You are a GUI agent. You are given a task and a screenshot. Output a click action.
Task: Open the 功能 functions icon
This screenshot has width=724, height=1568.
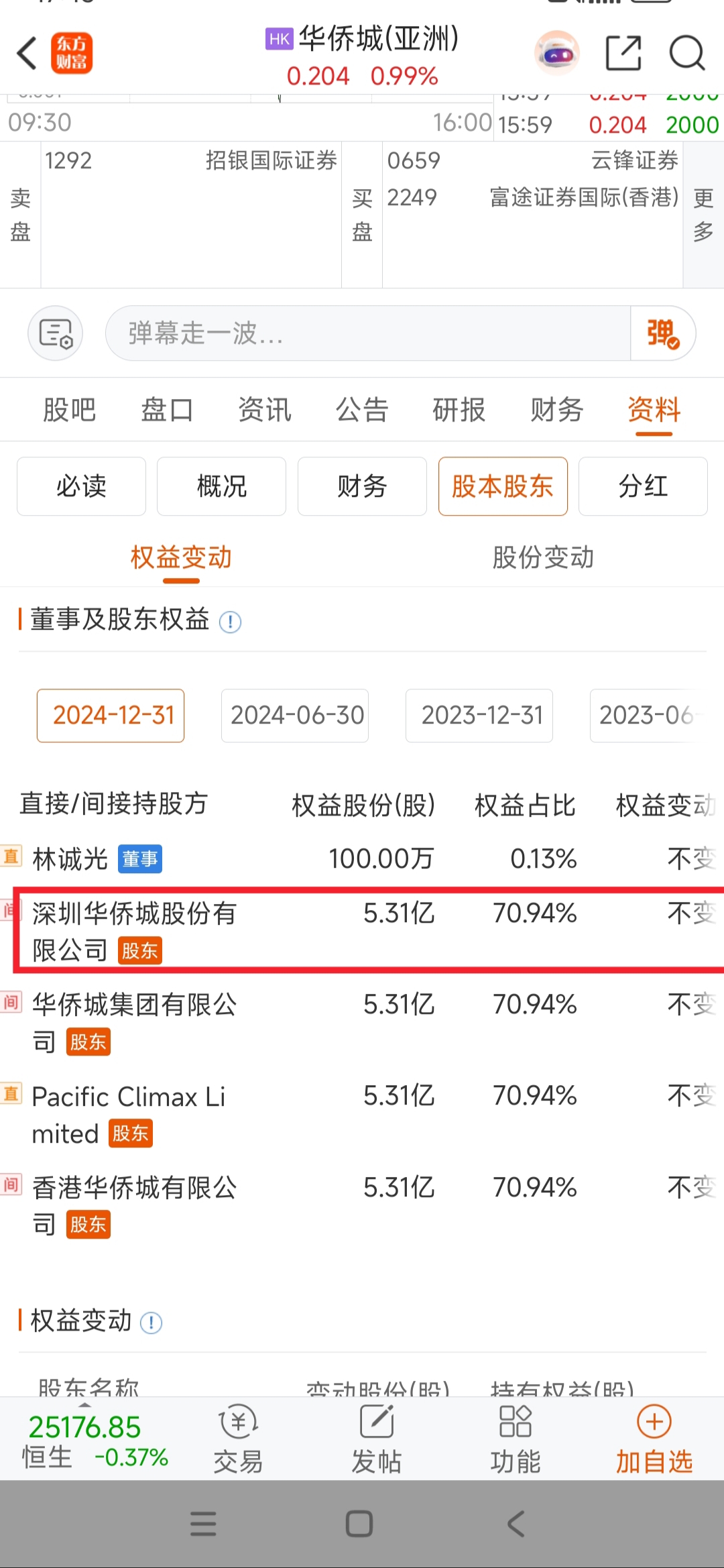516,1439
